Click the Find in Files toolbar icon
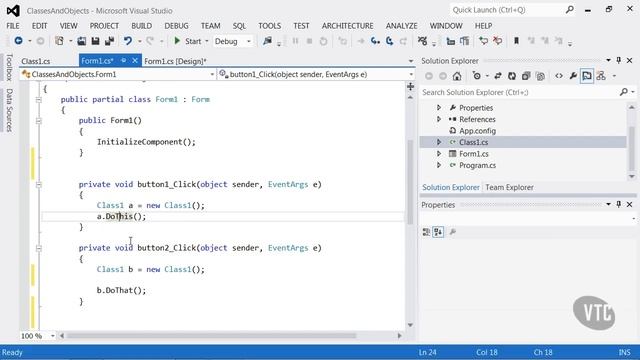This screenshot has height=360, width=640. point(267,41)
